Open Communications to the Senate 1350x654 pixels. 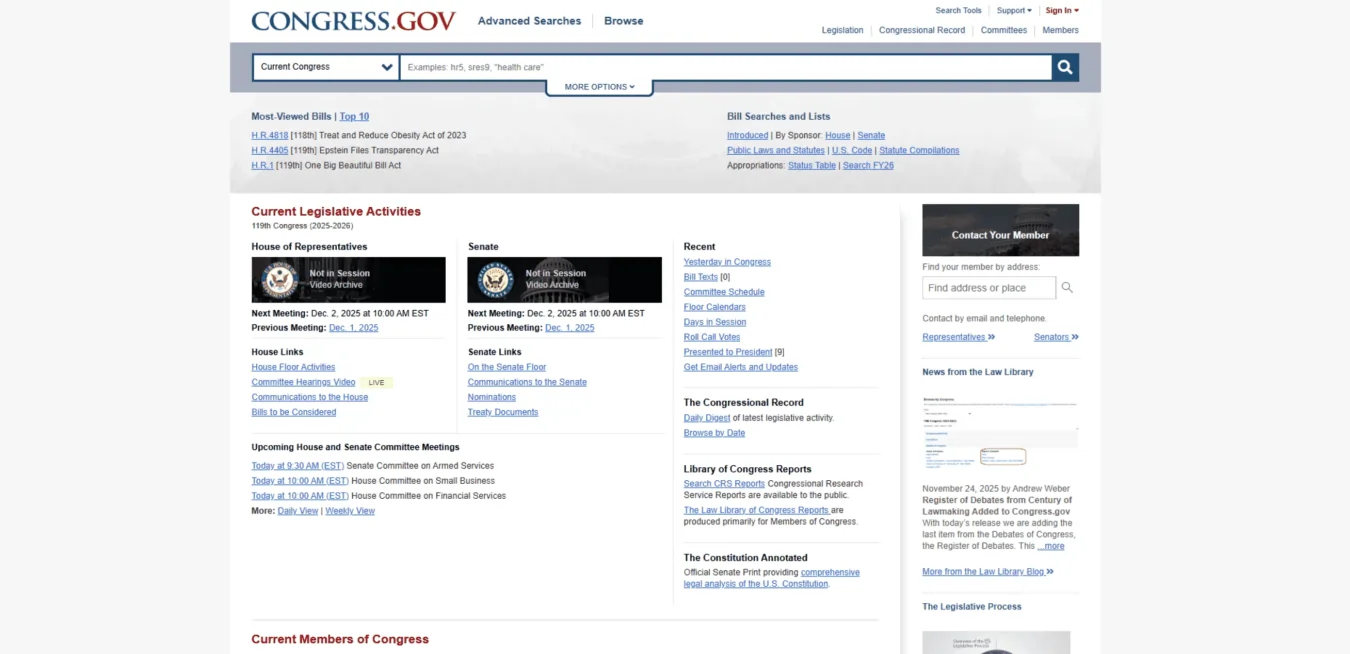click(527, 382)
